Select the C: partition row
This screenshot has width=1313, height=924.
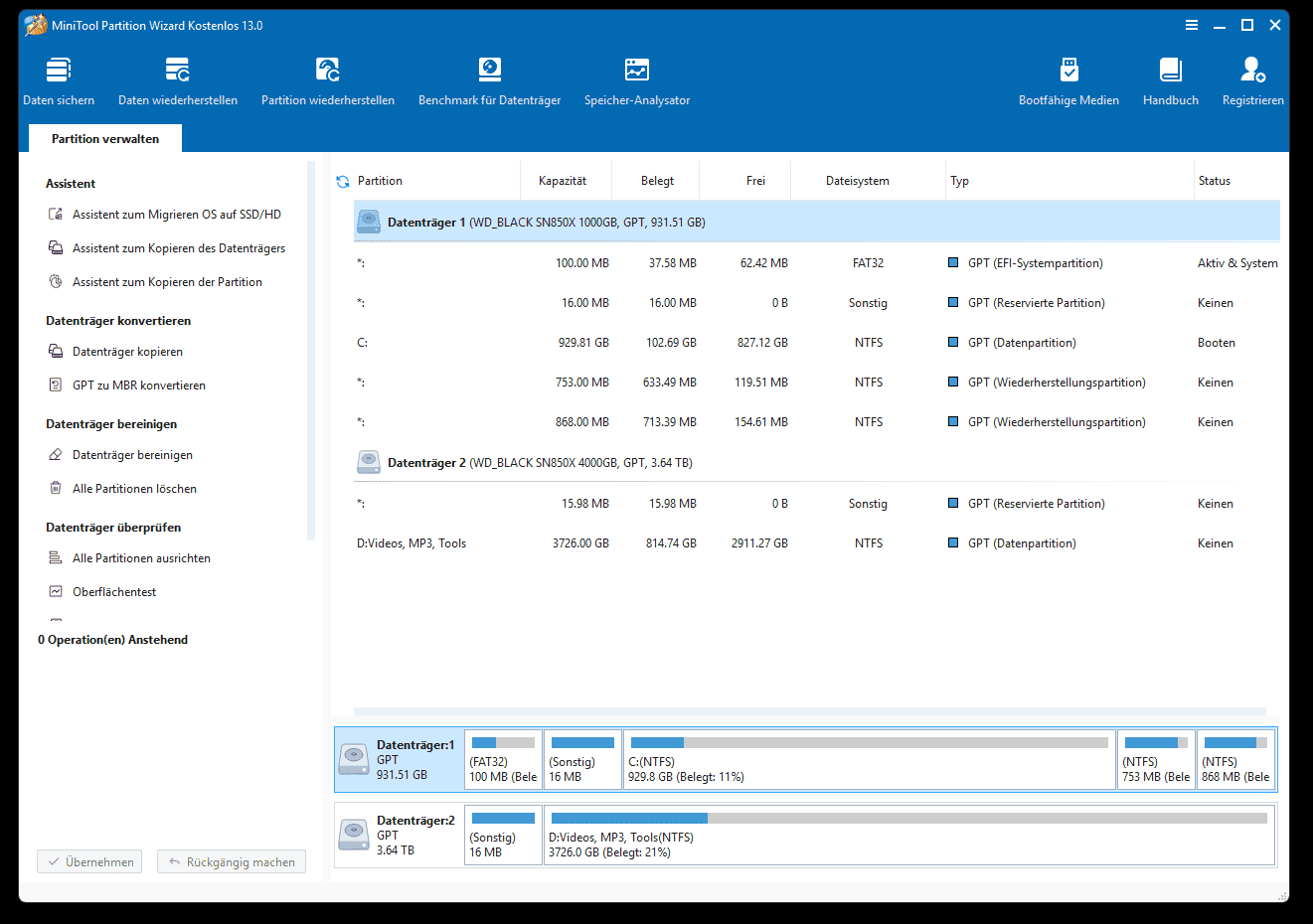817,343
